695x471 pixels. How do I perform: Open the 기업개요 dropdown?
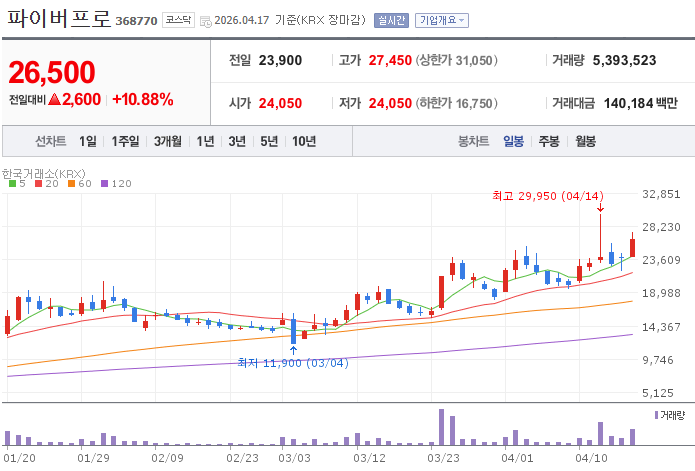point(441,20)
